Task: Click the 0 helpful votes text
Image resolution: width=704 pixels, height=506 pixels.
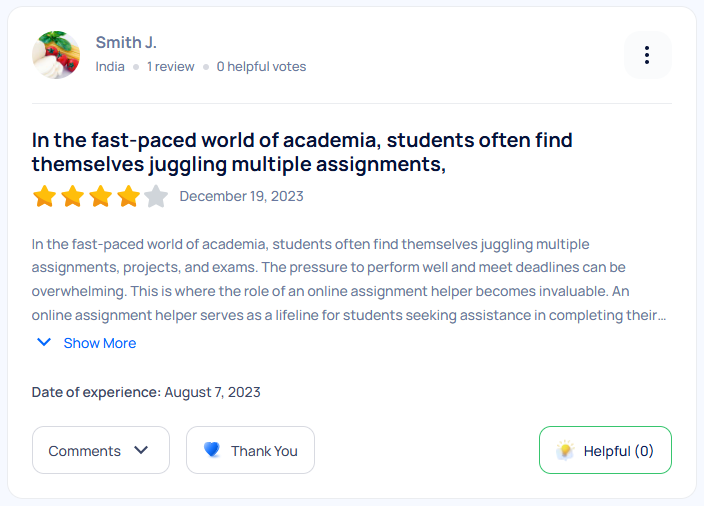Action: (261, 67)
